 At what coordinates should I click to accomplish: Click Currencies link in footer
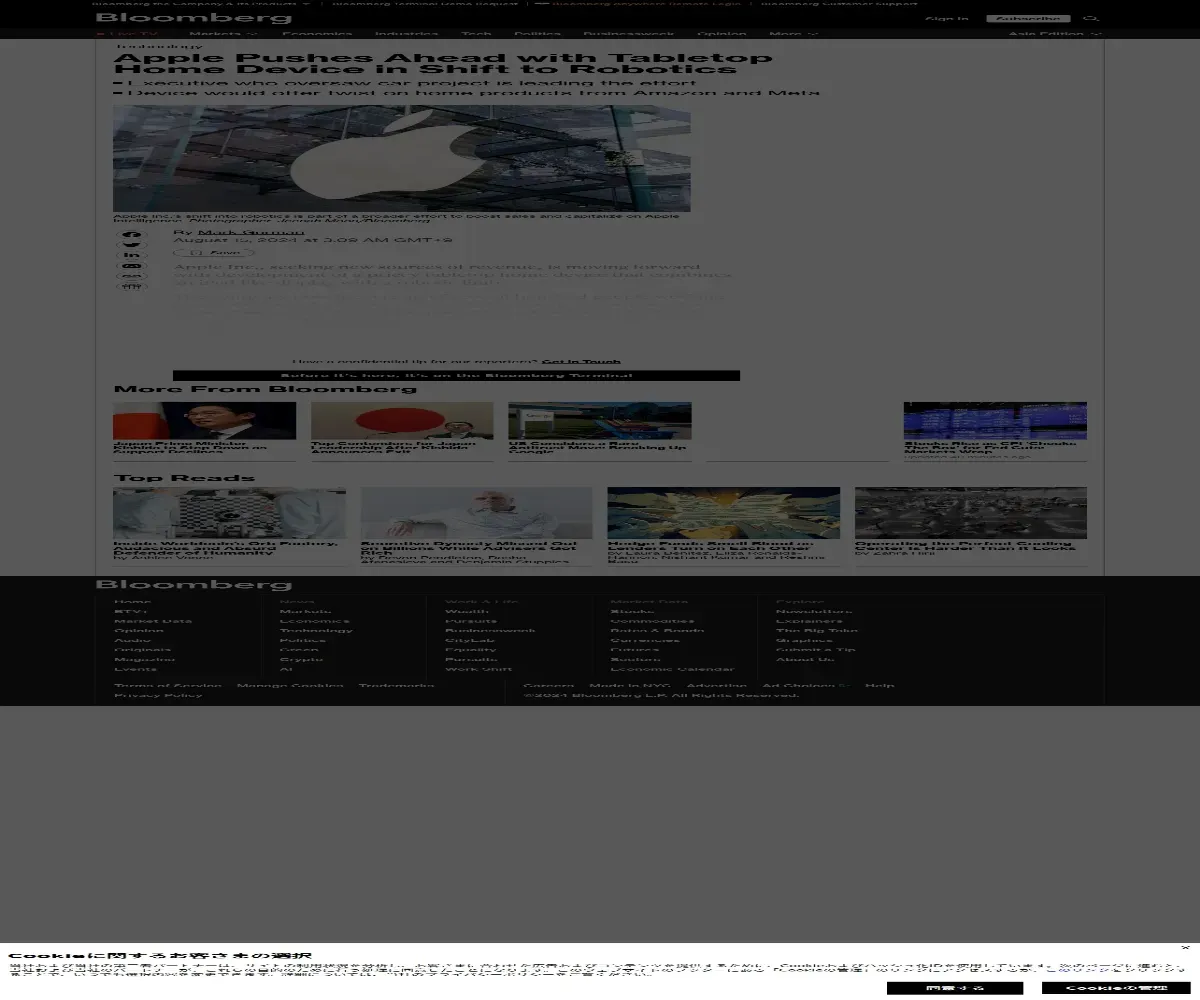(645, 641)
